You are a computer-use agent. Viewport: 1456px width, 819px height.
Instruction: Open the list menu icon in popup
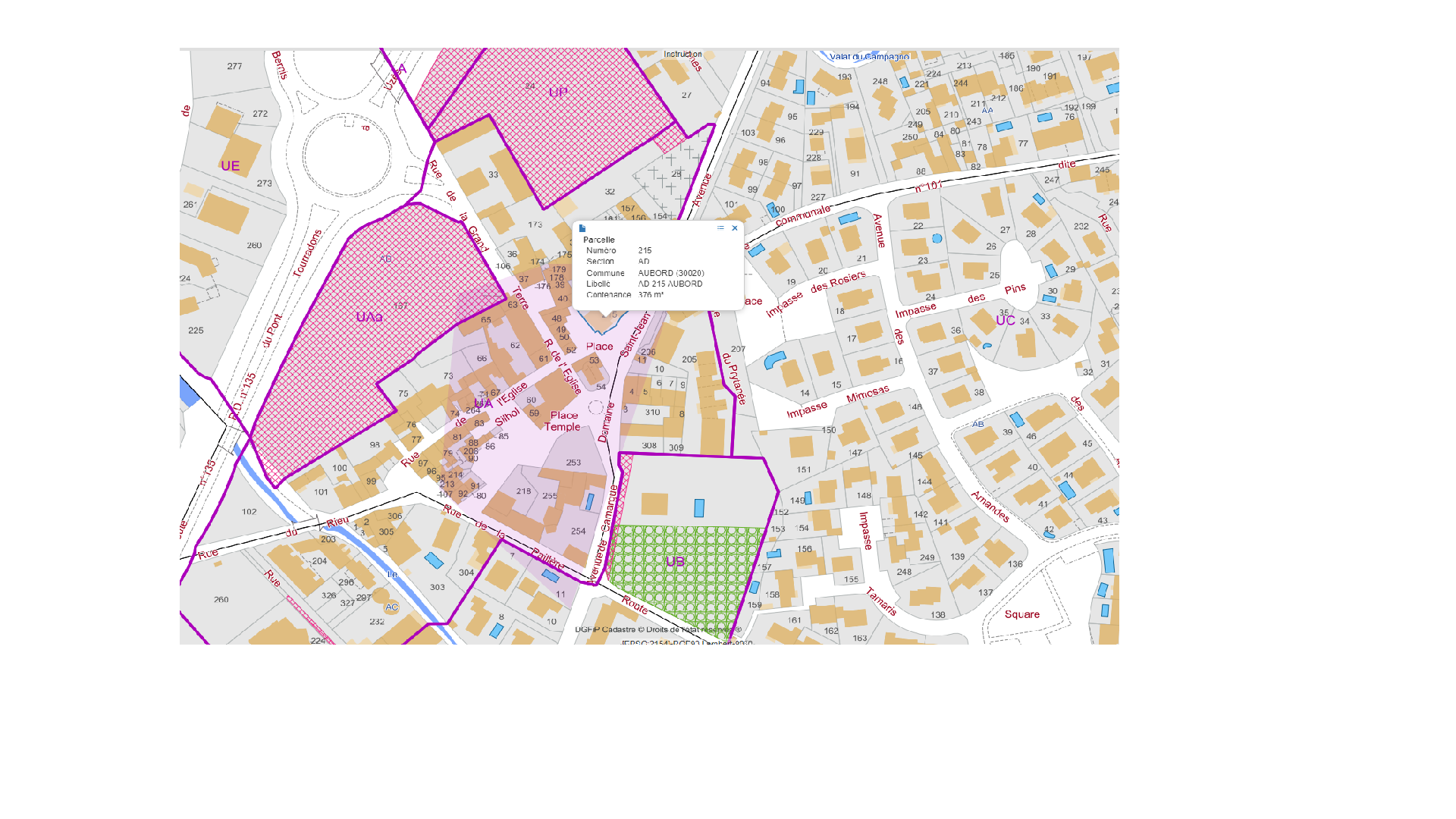pyautogui.click(x=720, y=228)
